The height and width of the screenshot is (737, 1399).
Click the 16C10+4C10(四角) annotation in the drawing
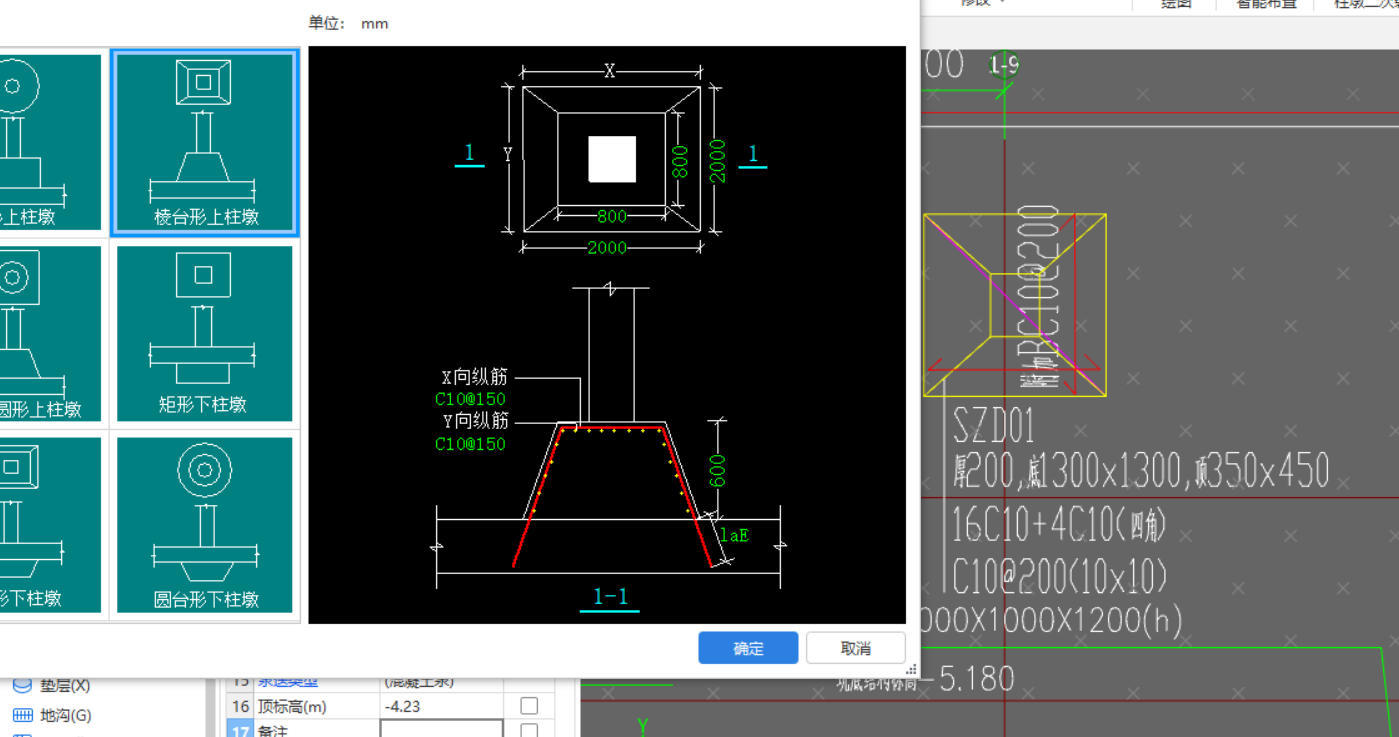(x=1059, y=524)
